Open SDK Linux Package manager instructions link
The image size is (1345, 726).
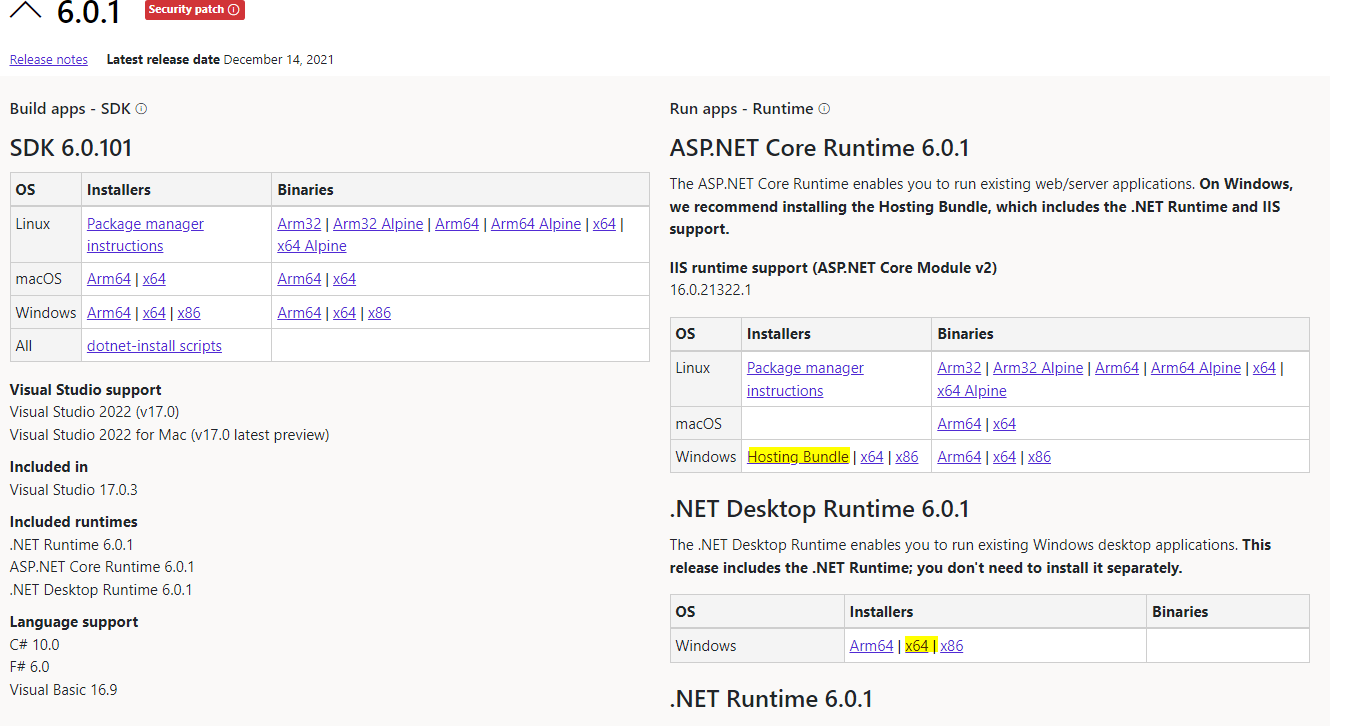tap(145, 235)
